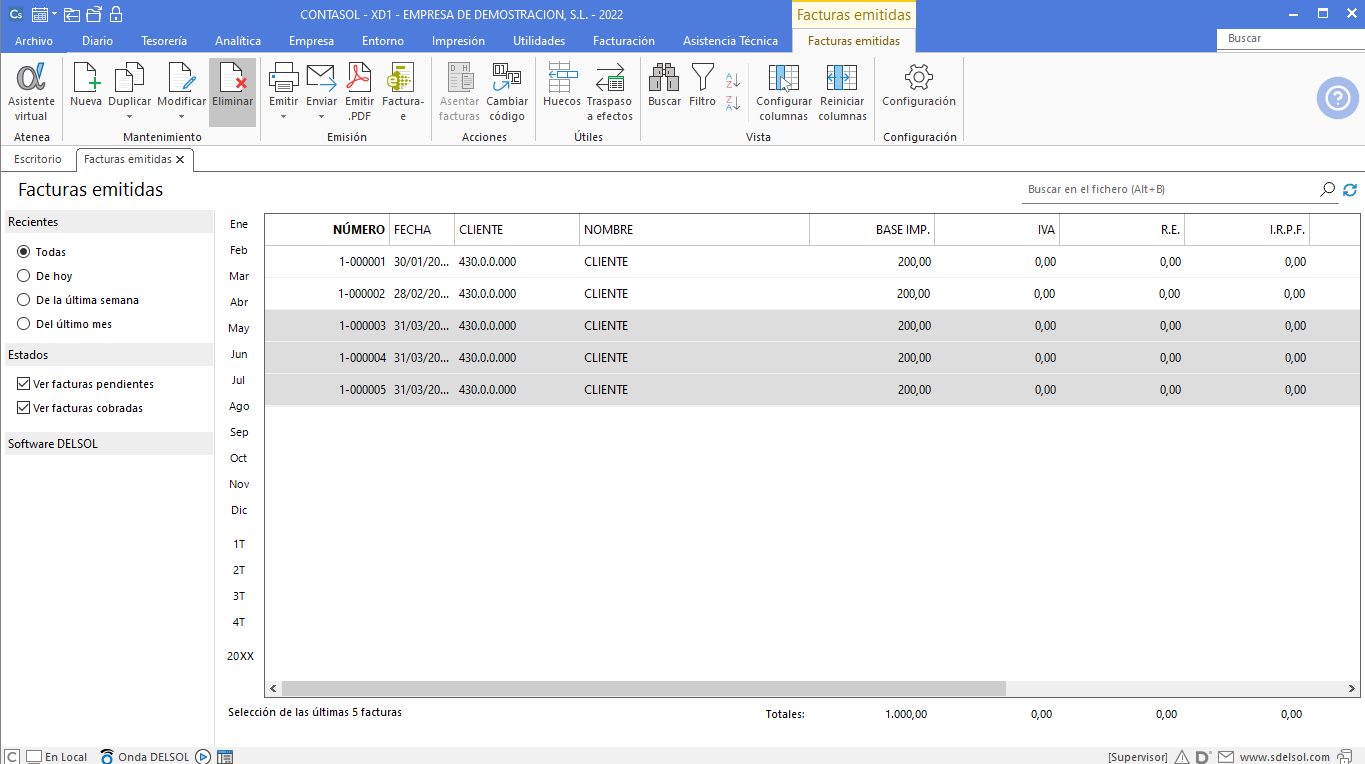Click the left arrow of horizontal scrollbar
The height and width of the screenshot is (764, 1365).
(273, 689)
